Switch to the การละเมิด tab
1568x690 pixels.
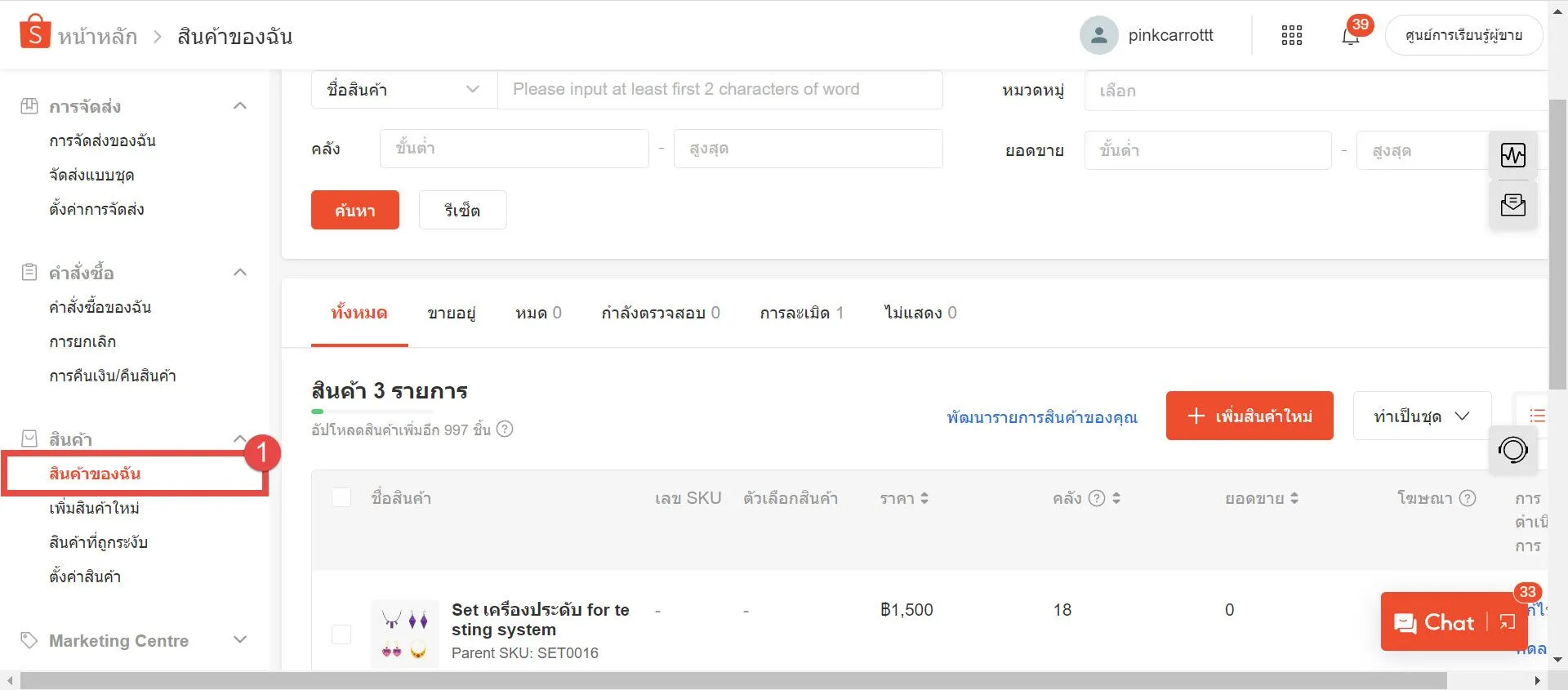pos(800,313)
